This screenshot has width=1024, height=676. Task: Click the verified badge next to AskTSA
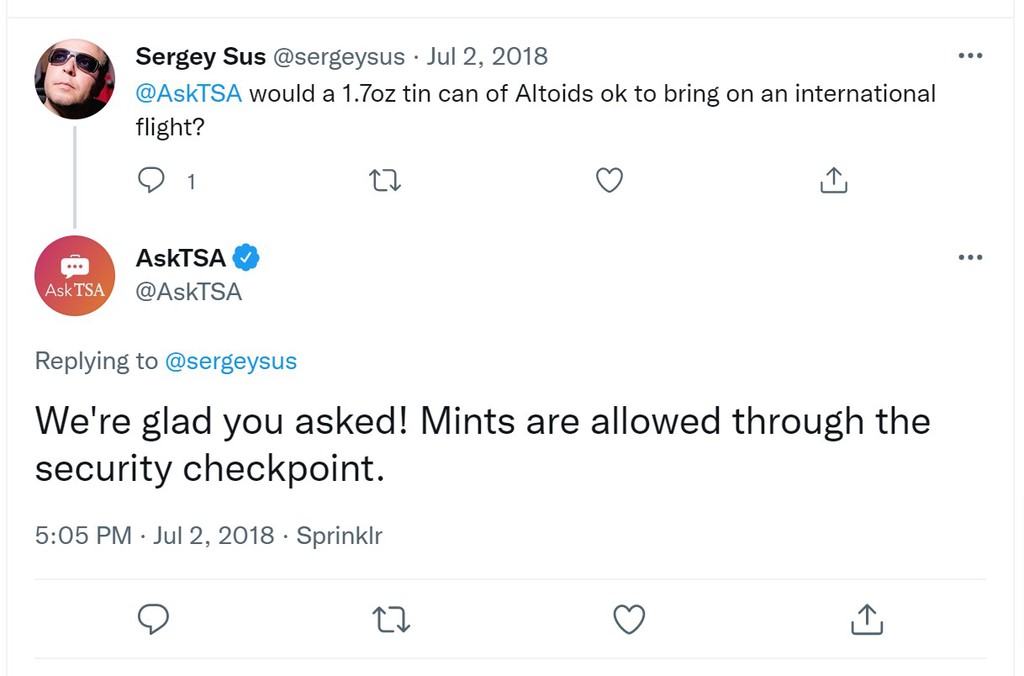click(243, 257)
